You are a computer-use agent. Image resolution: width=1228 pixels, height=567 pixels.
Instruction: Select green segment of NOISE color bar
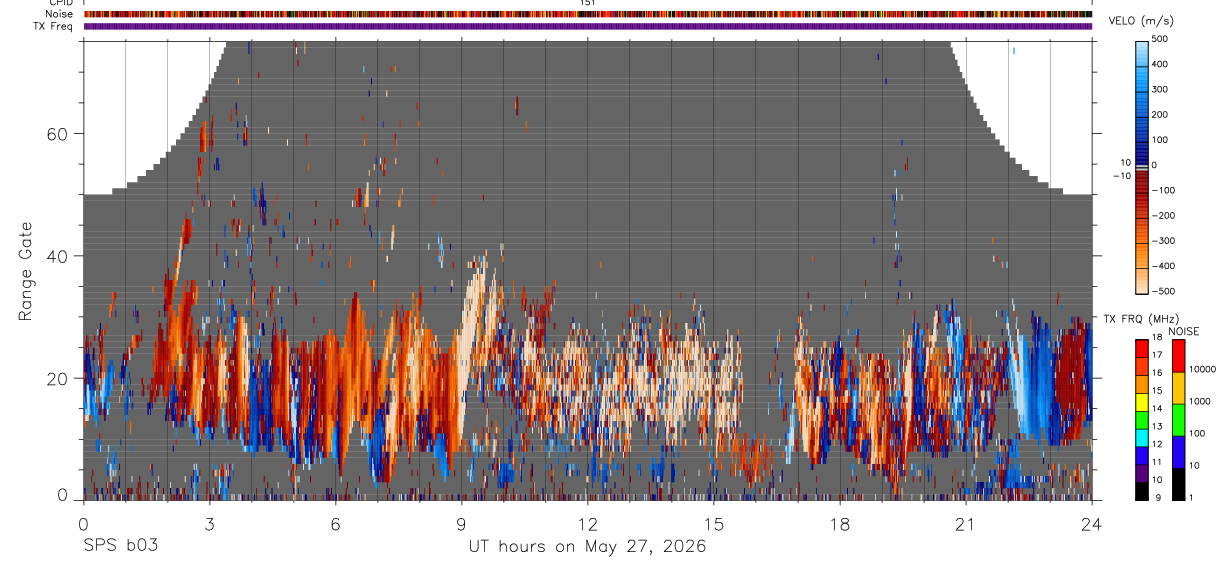coord(1178,420)
